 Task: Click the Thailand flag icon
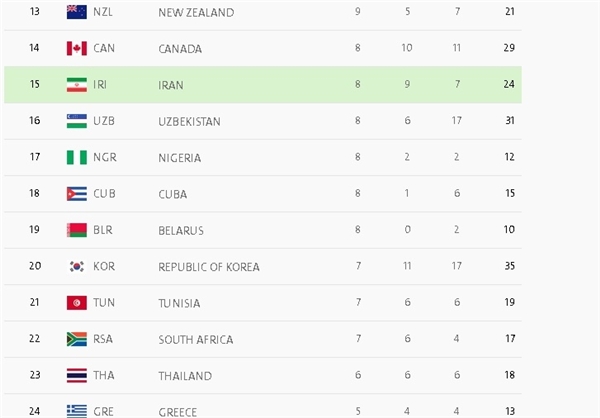coord(77,376)
